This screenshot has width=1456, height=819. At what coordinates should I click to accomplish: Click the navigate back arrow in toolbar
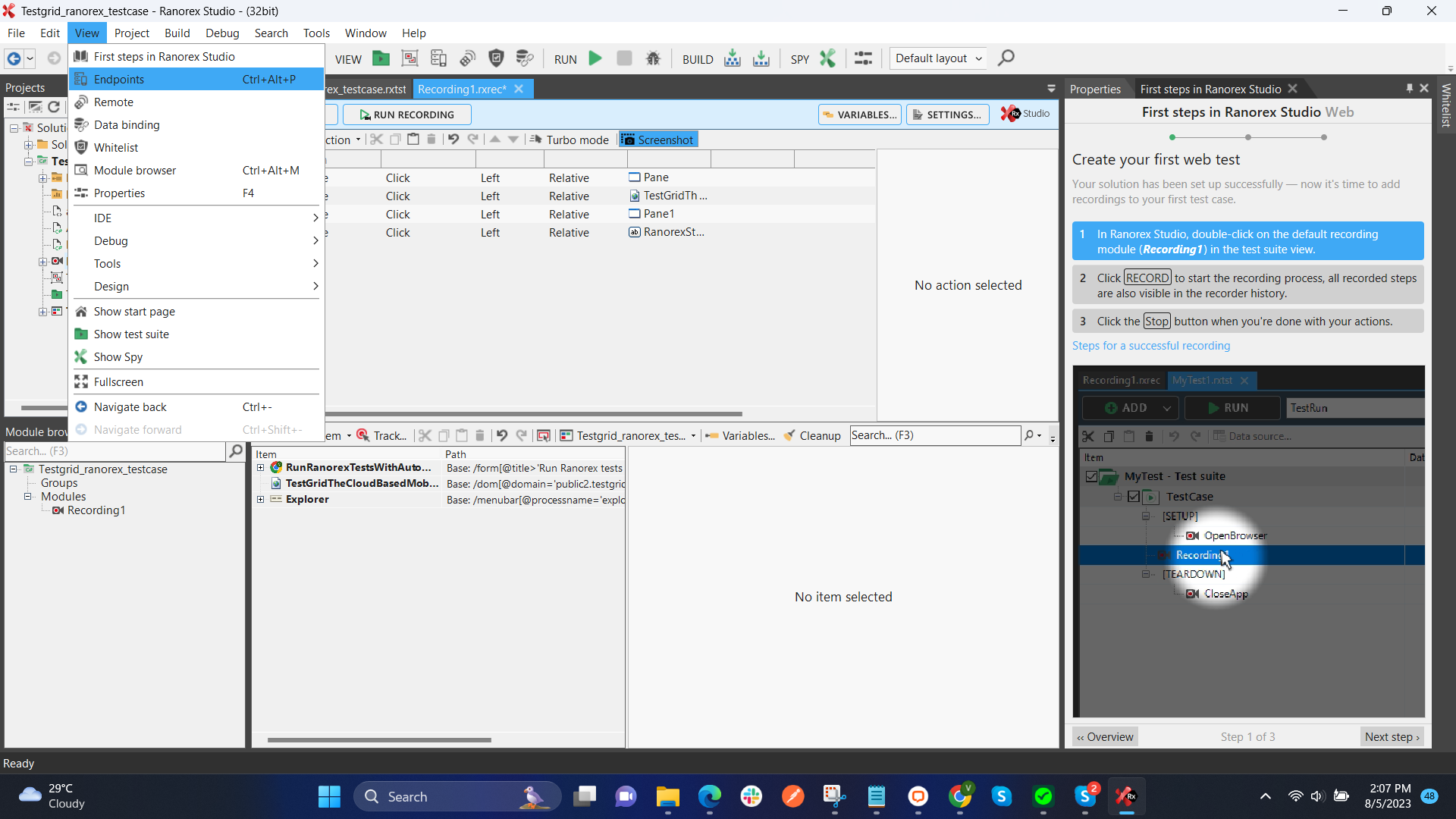pos(14,58)
